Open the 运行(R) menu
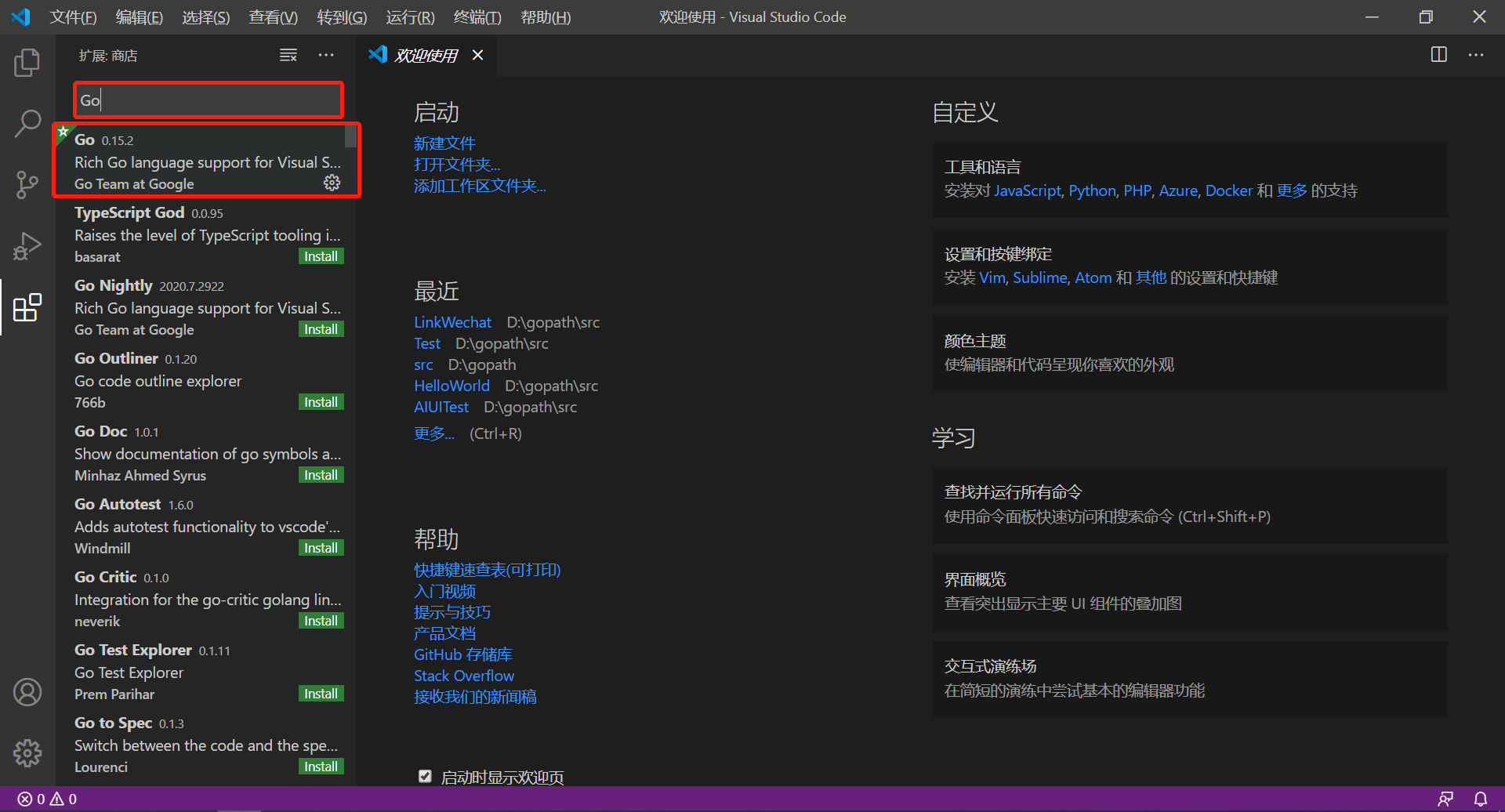1505x812 pixels. pyautogui.click(x=410, y=17)
